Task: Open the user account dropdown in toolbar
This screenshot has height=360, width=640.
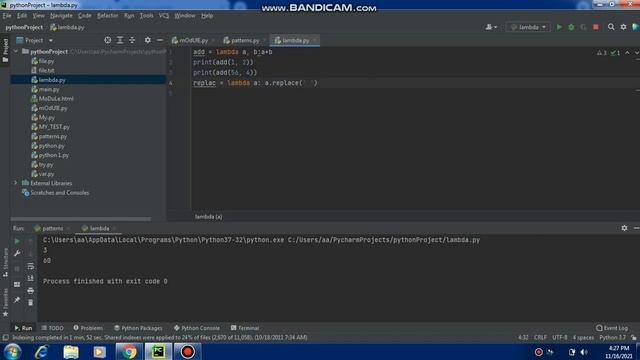Action: pyautogui.click(x=491, y=27)
